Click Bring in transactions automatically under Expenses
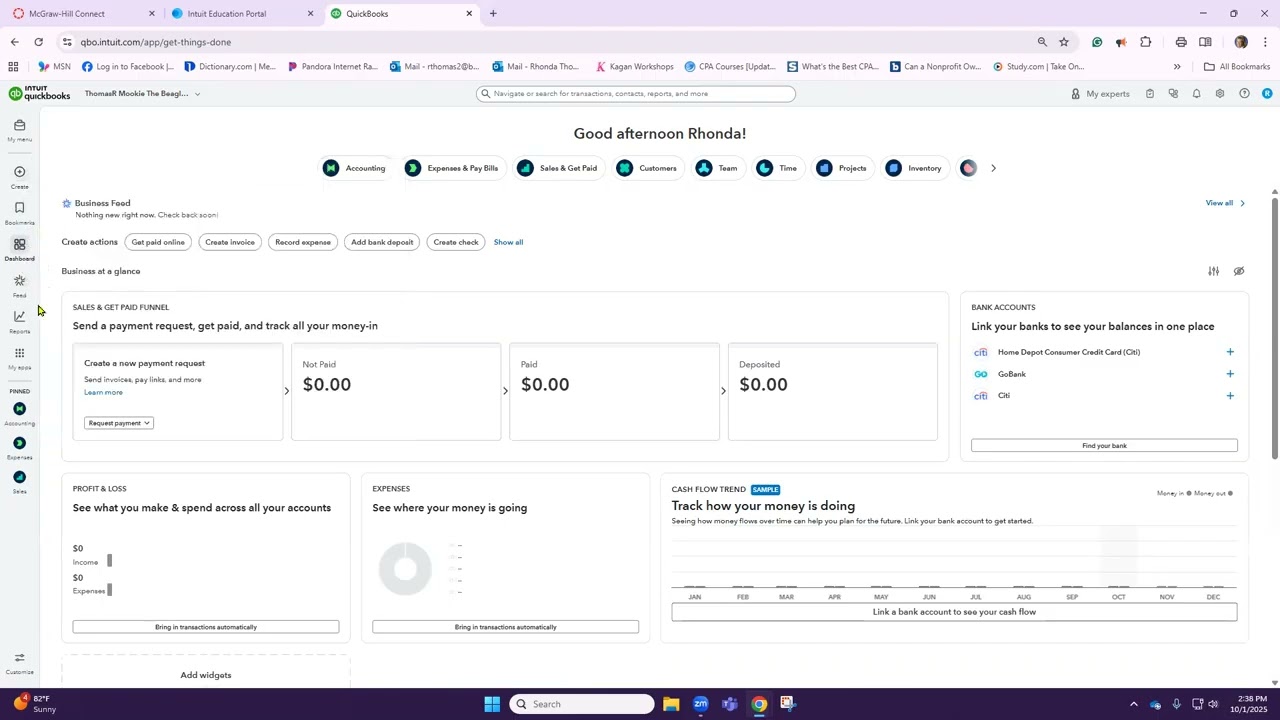The width and height of the screenshot is (1280, 720). pyautogui.click(x=505, y=627)
